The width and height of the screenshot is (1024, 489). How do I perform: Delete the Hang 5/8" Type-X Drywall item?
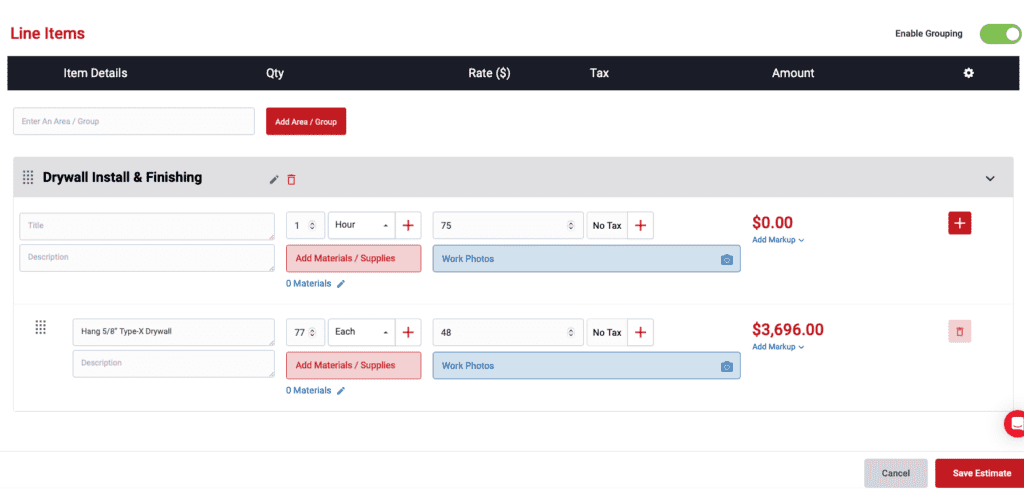959,331
